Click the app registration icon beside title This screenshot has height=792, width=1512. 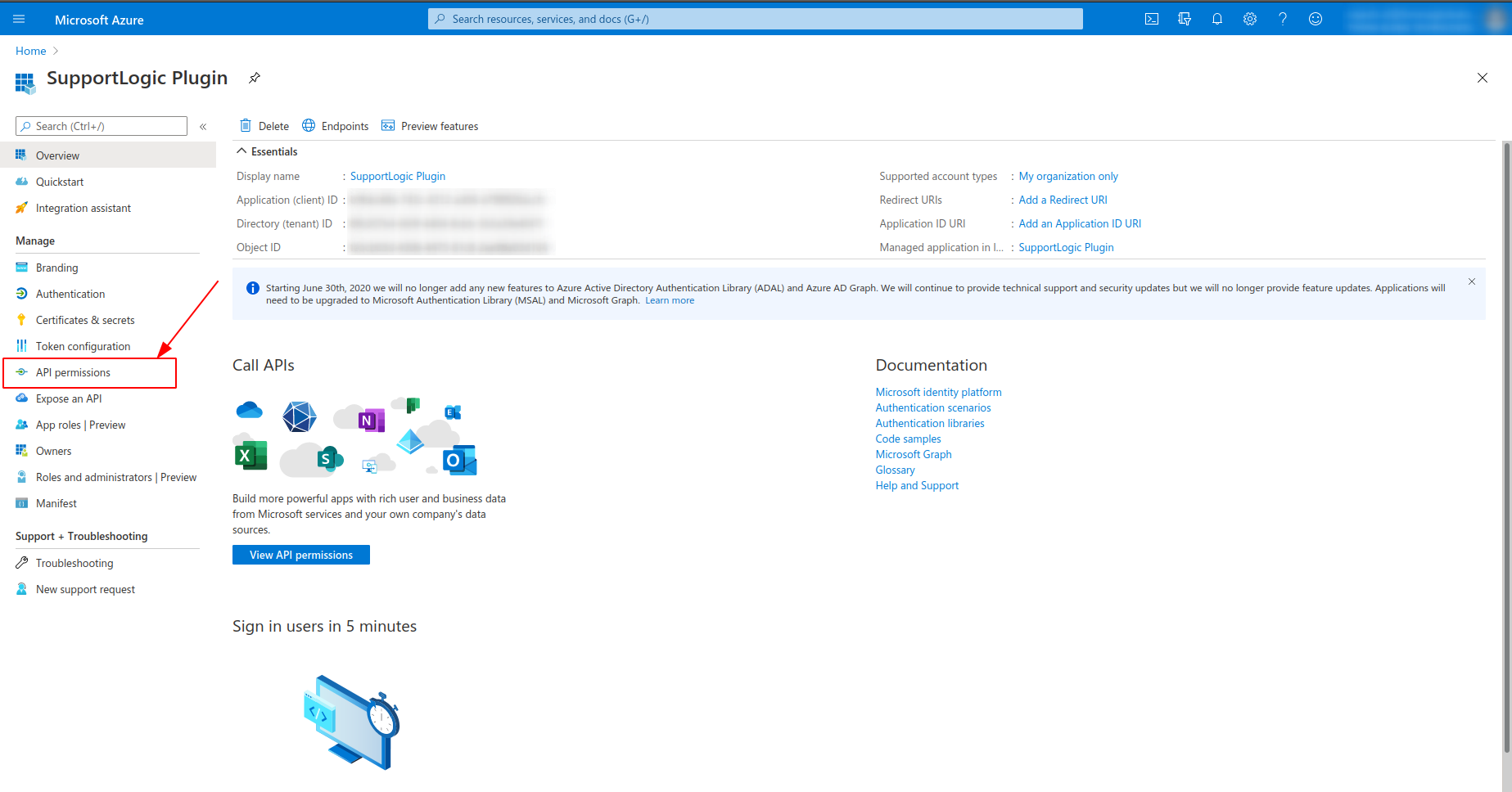tap(25, 82)
